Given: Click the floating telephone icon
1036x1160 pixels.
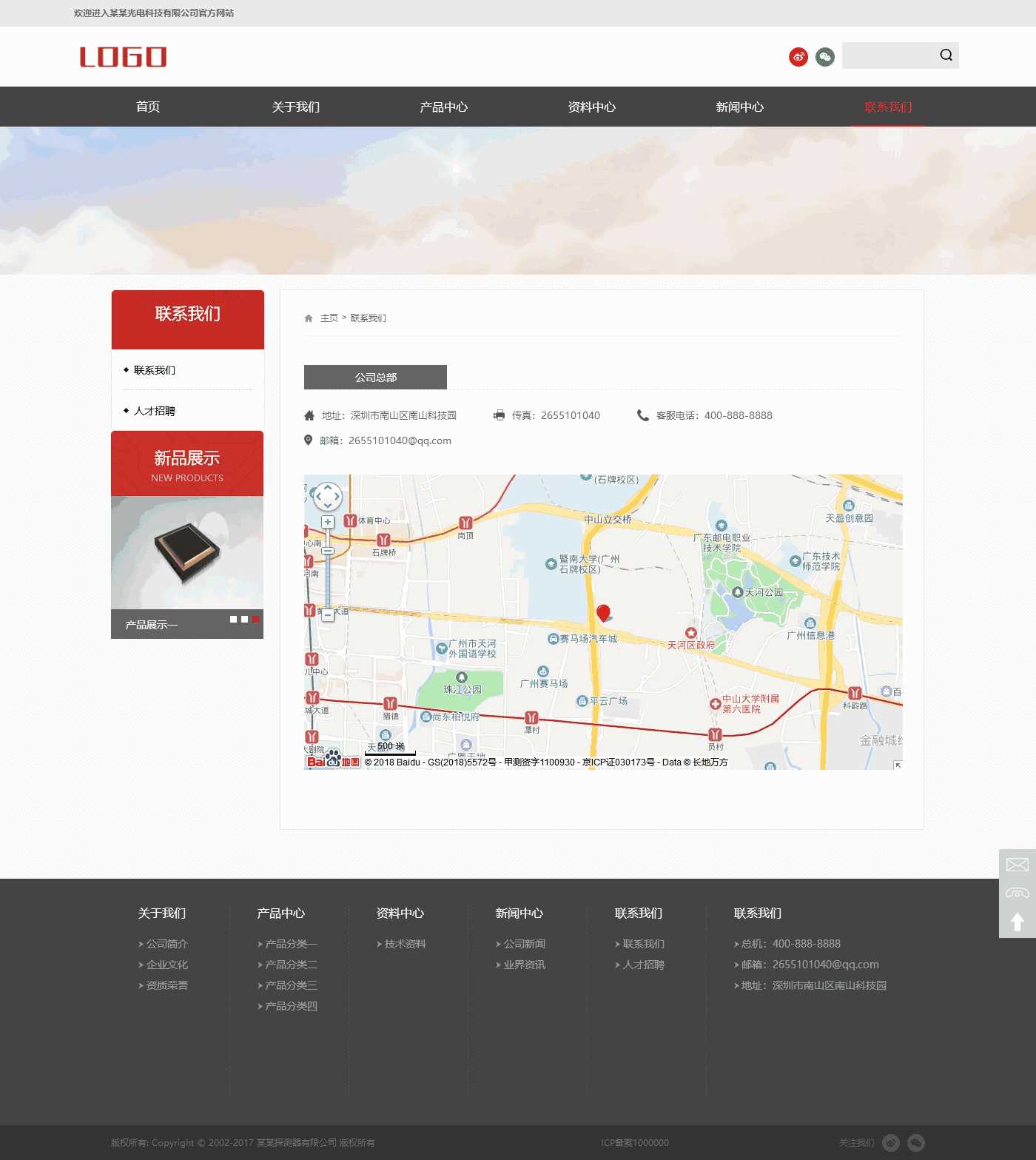Looking at the screenshot, I should click(x=1017, y=893).
